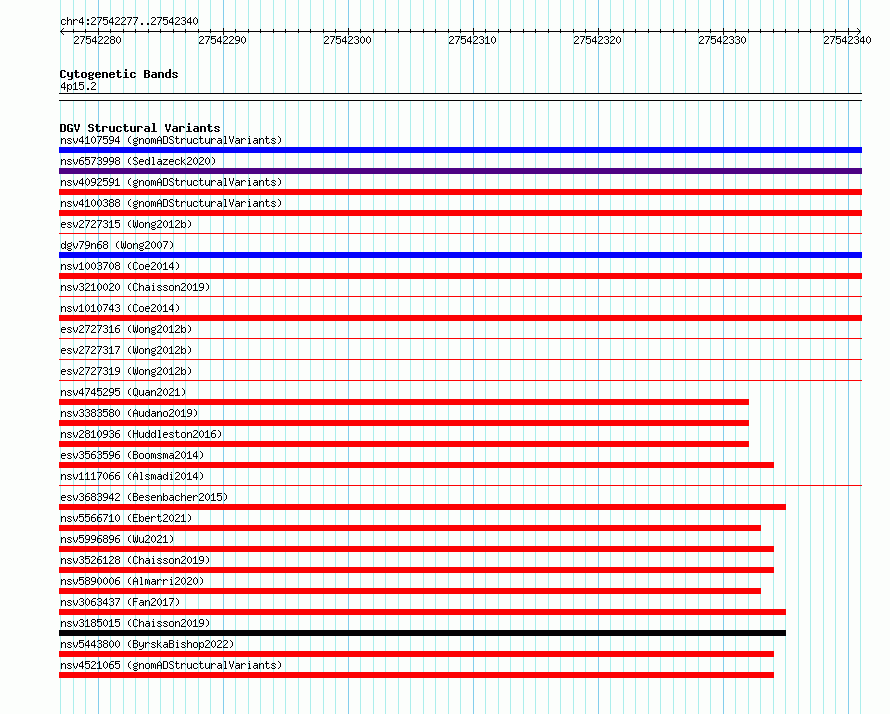Click the red bar under nsv3383580

tap(404, 423)
